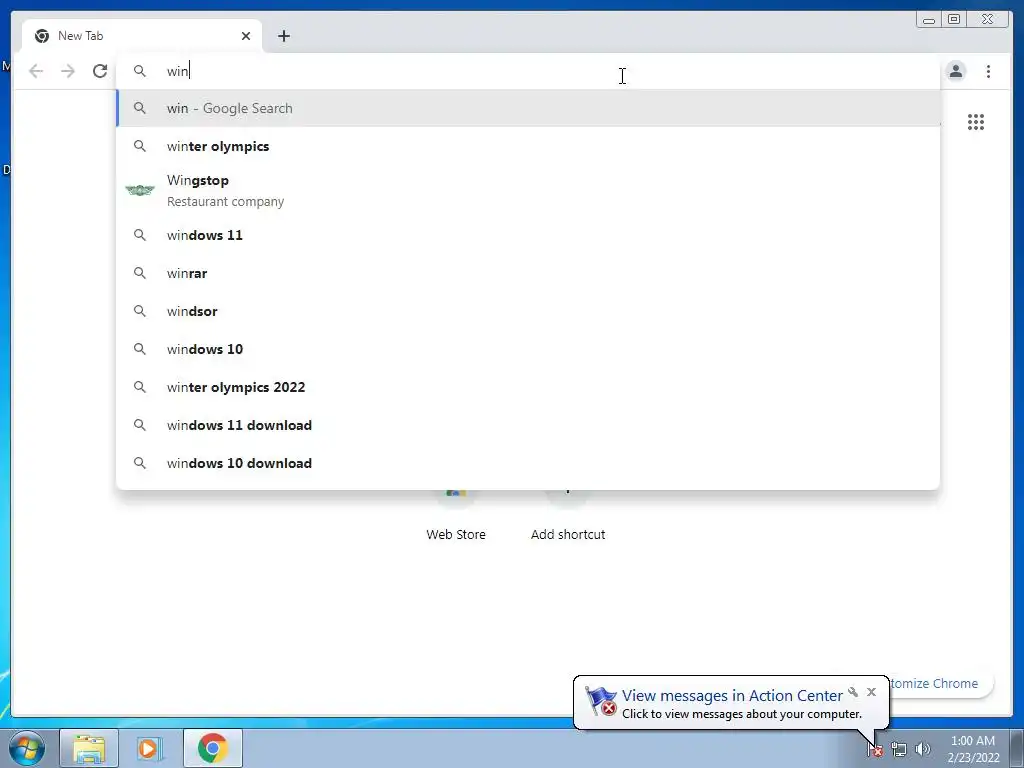Select the New Tab tab

142,36
